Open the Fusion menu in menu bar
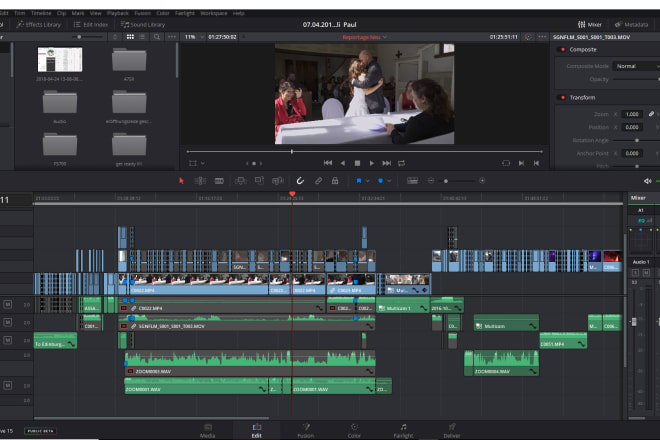This screenshot has width=660, height=440. pos(143,13)
